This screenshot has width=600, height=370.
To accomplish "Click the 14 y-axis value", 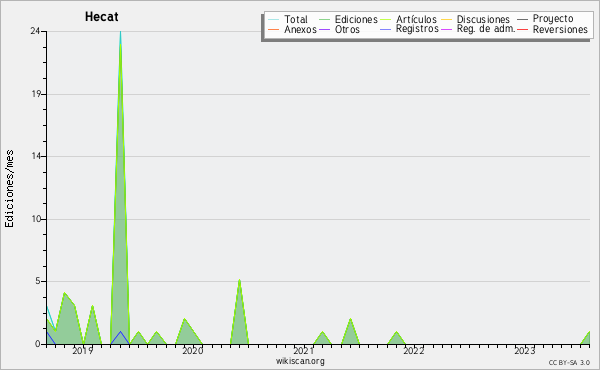I will [x=36, y=156].
